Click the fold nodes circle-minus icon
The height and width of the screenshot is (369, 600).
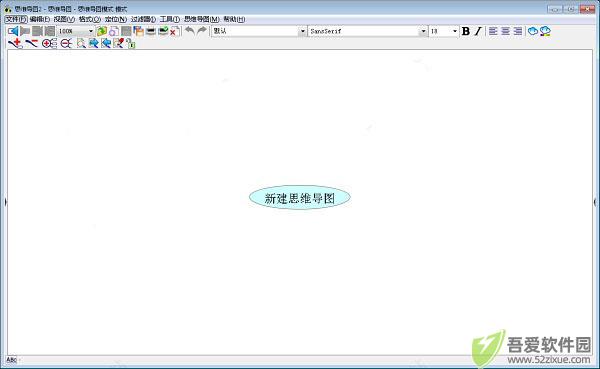(66, 44)
